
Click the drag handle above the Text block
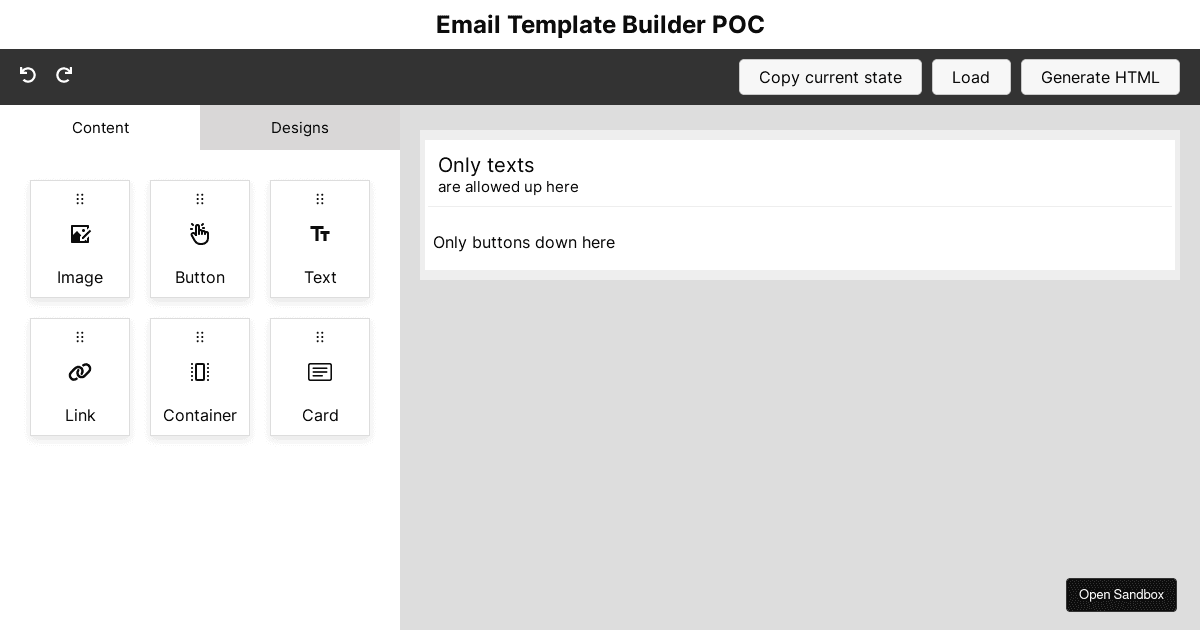[320, 199]
